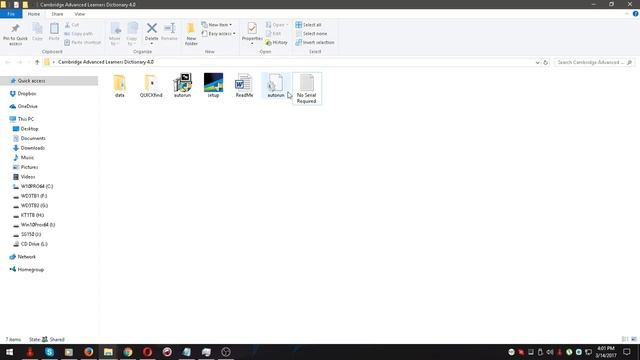Select the autorun application with installer icon
Screen dimensions: 640x360
tap(182, 85)
